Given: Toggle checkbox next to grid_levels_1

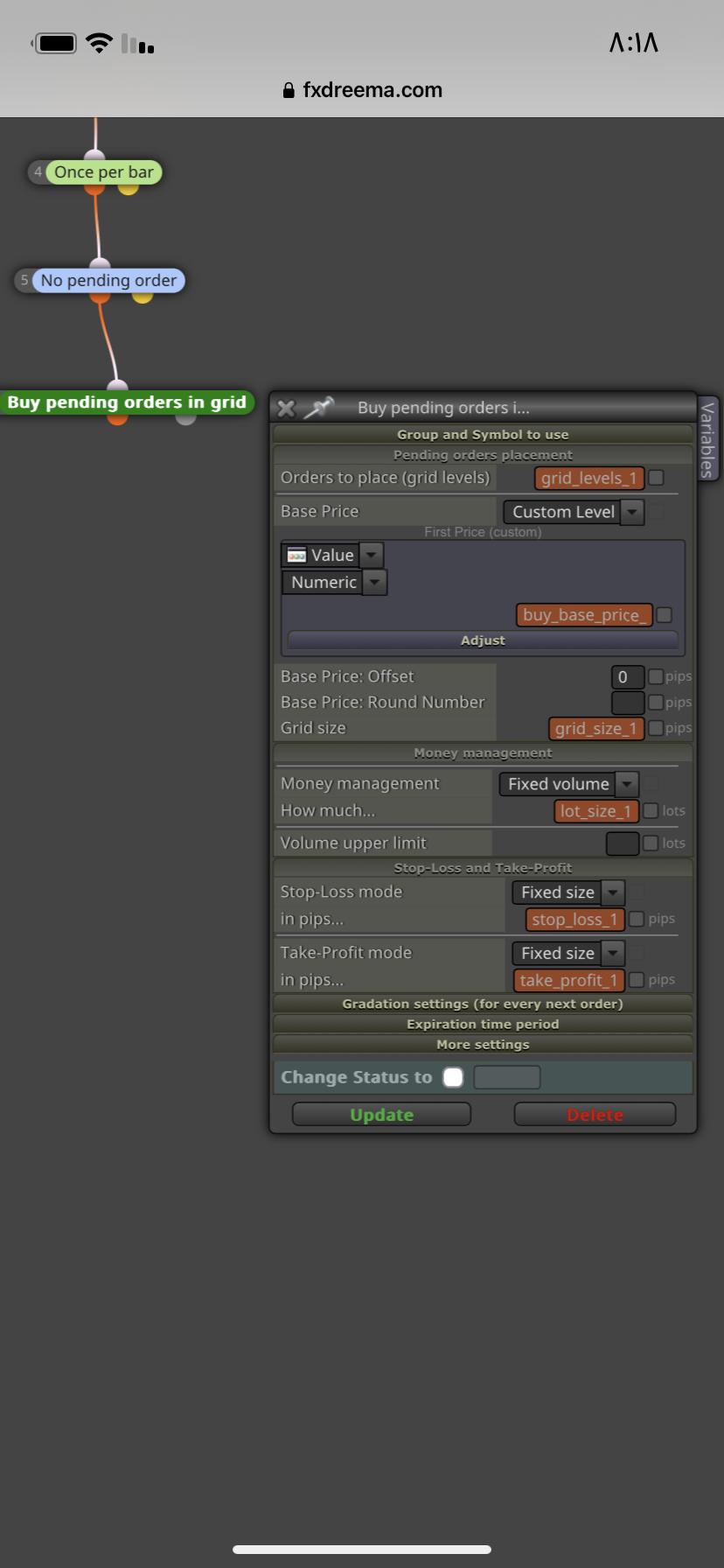Looking at the screenshot, I should (x=656, y=478).
